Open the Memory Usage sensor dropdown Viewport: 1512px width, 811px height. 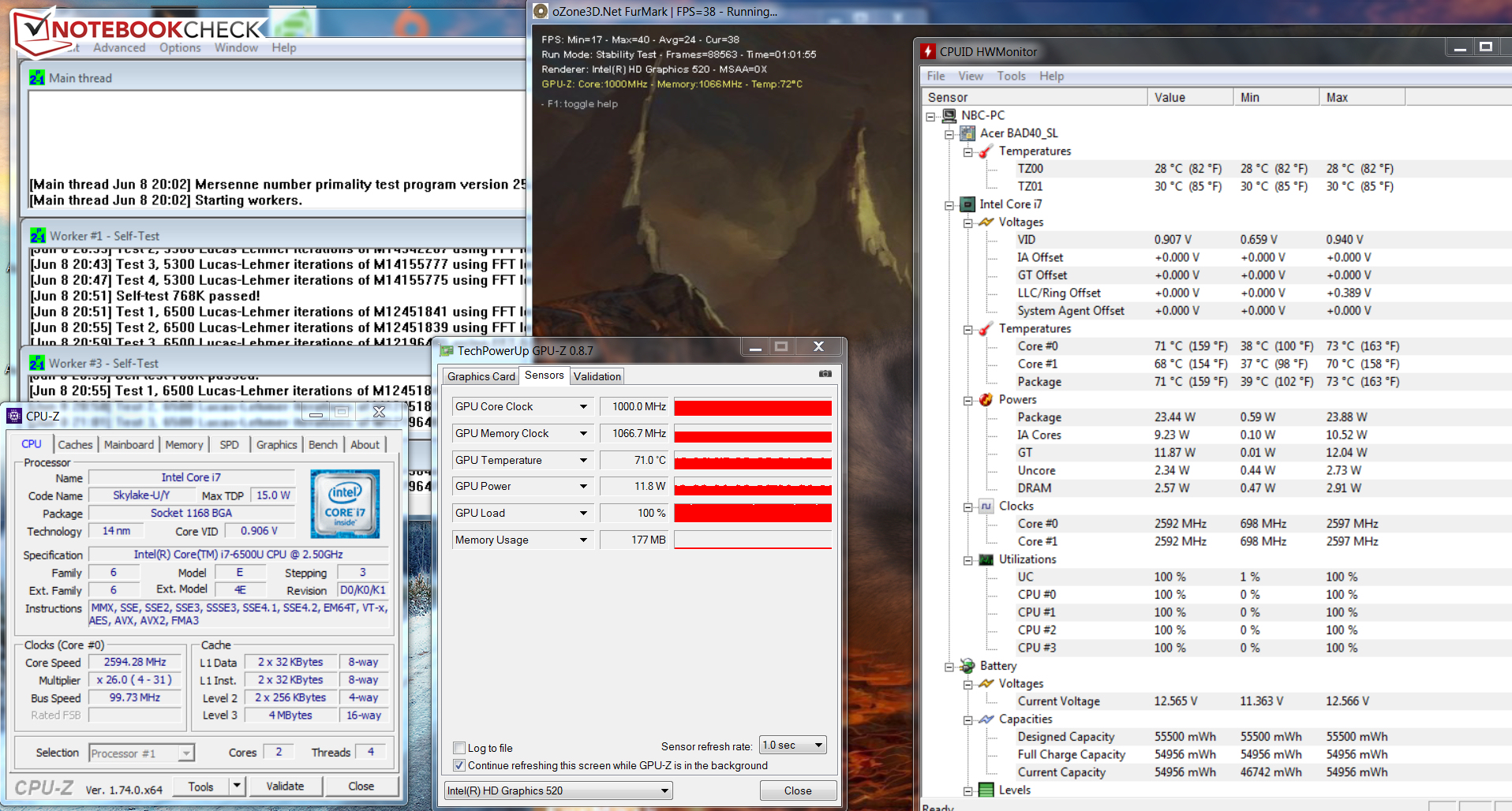pos(584,540)
